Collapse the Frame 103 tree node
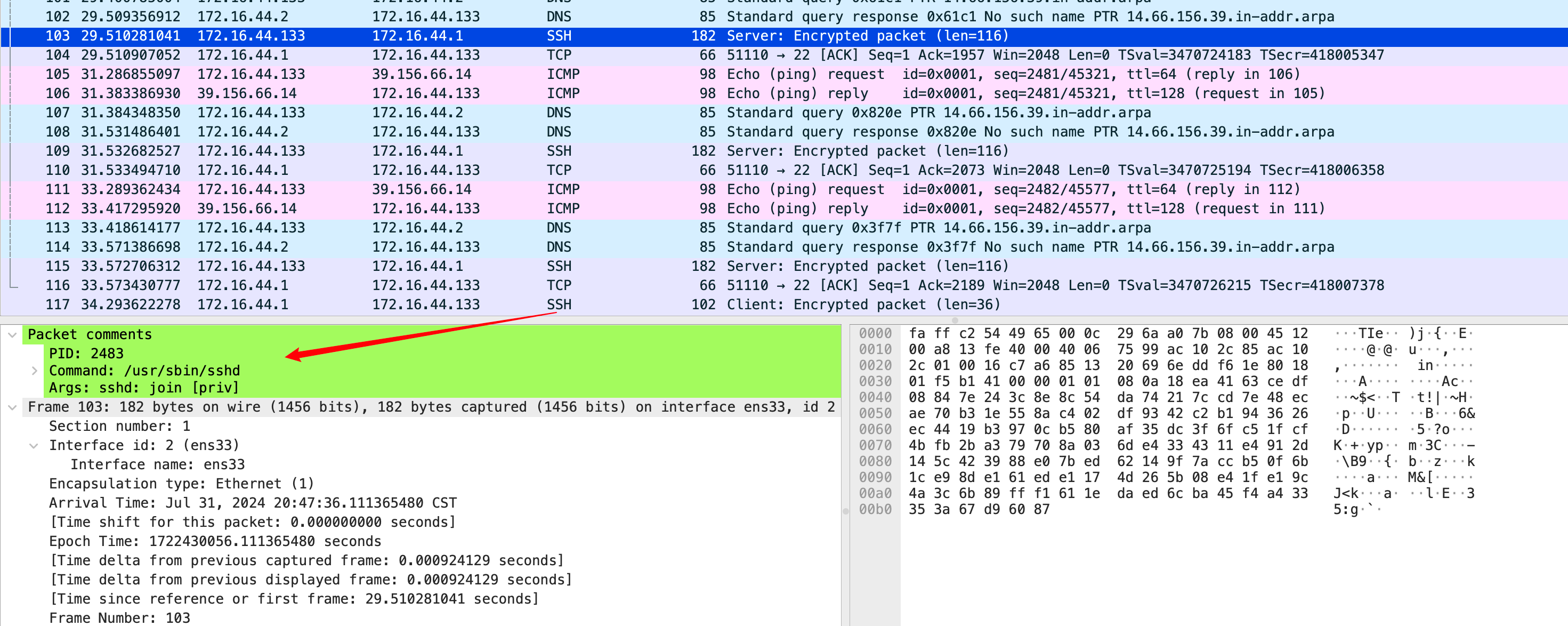This screenshot has height=626, width=1568. (12, 407)
